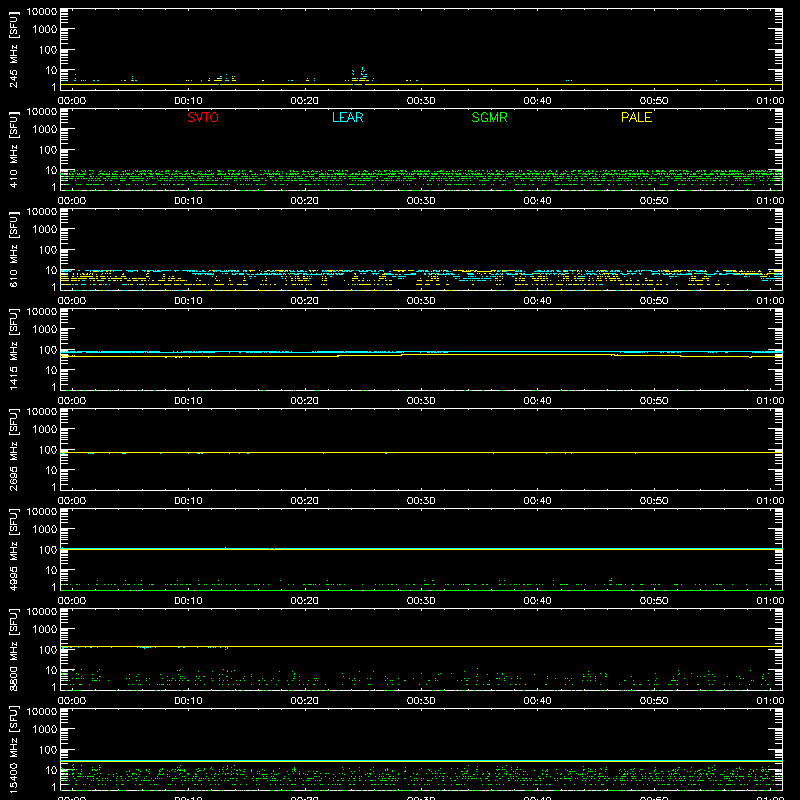This screenshot has width=800, height=800.
Task: Select the '2695 MHz [SFU]' axis title
Action: (13, 449)
